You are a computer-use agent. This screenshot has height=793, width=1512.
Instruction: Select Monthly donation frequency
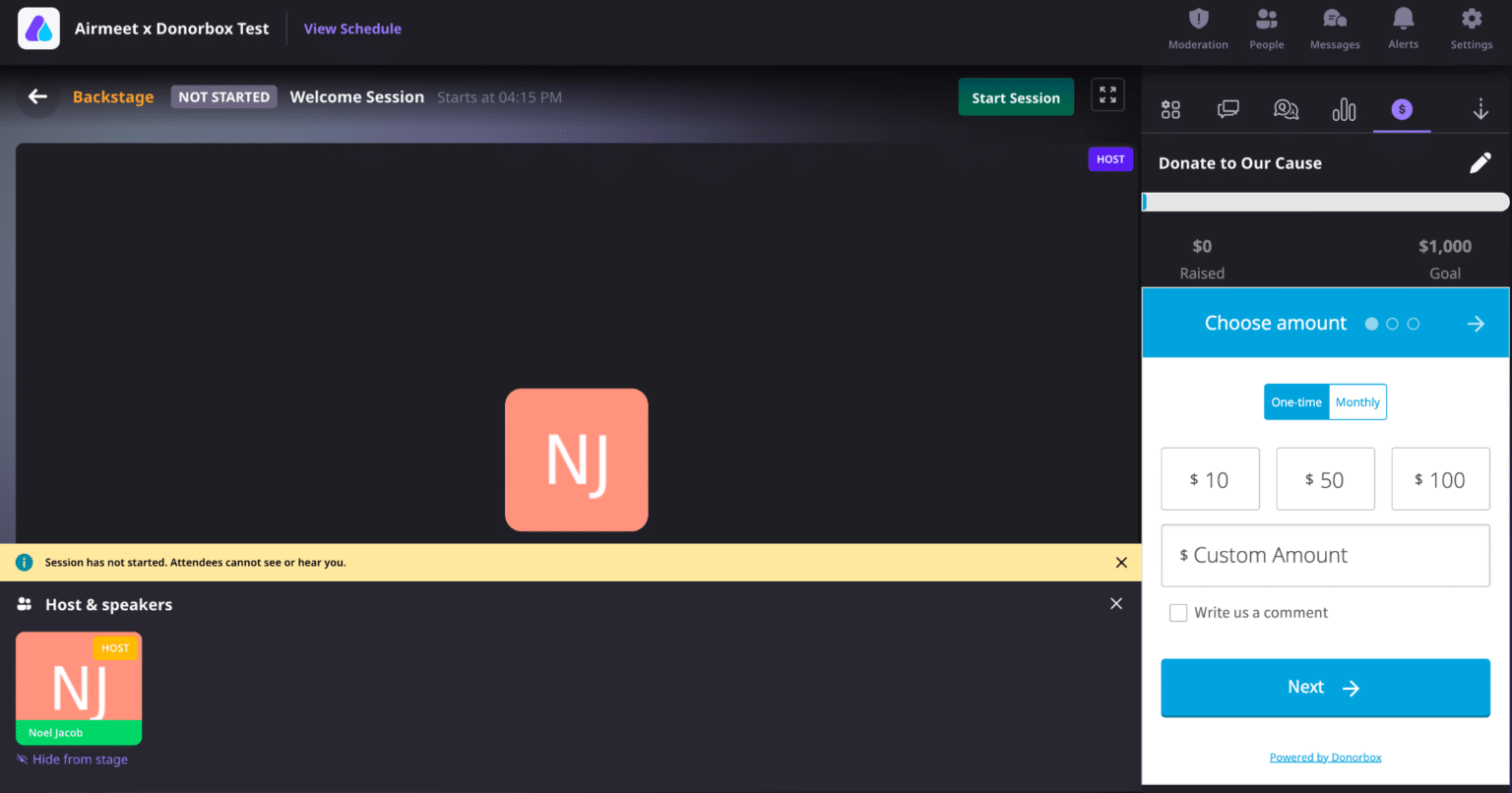coord(1357,402)
